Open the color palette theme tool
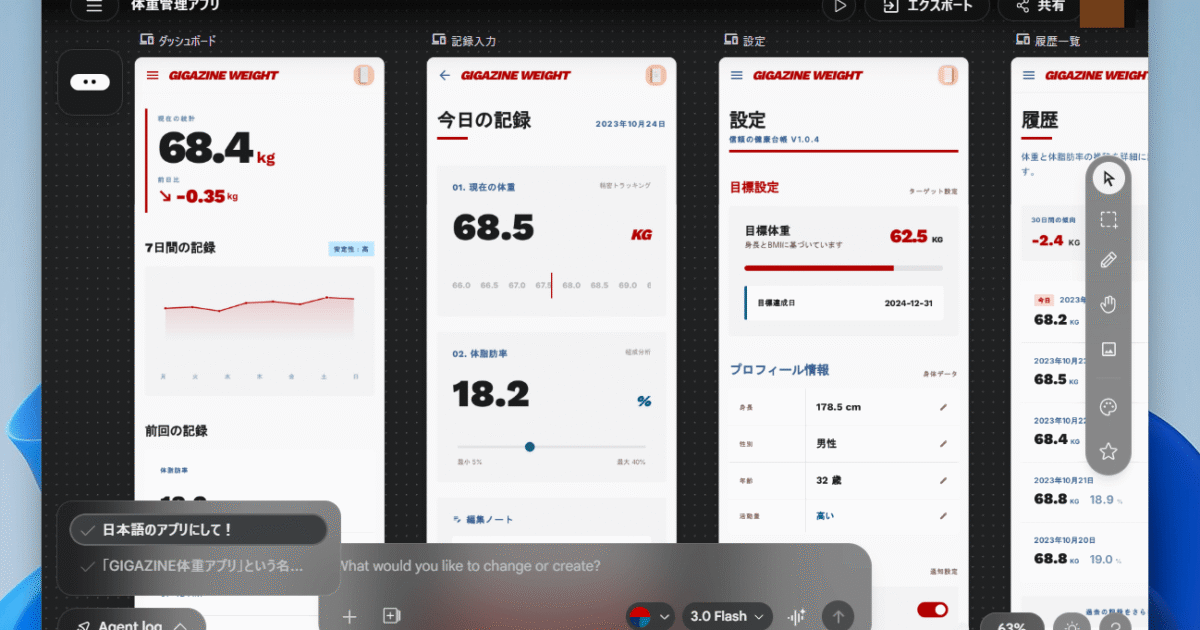 click(1107, 407)
